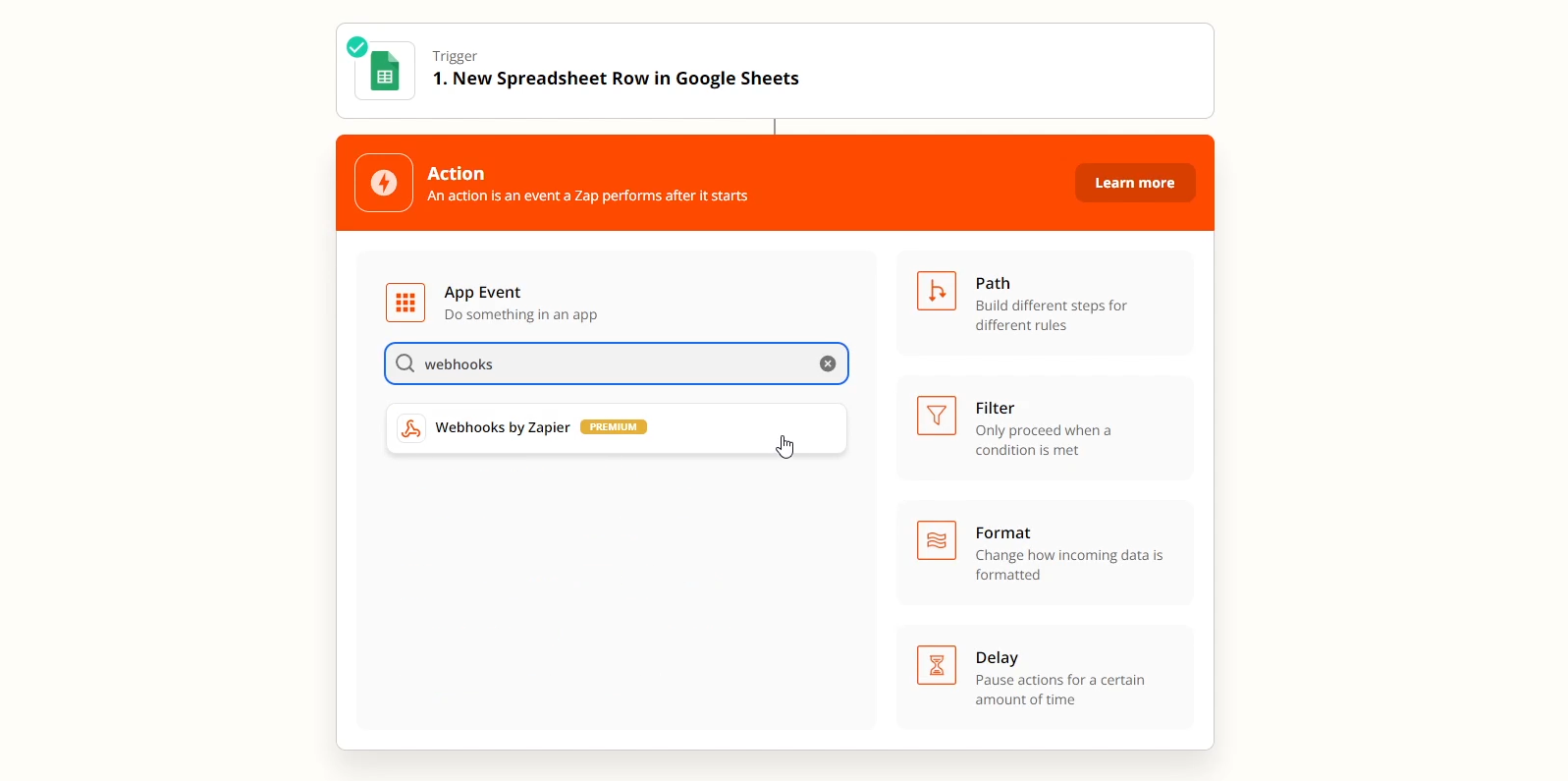Click the Format waves icon

937,540
